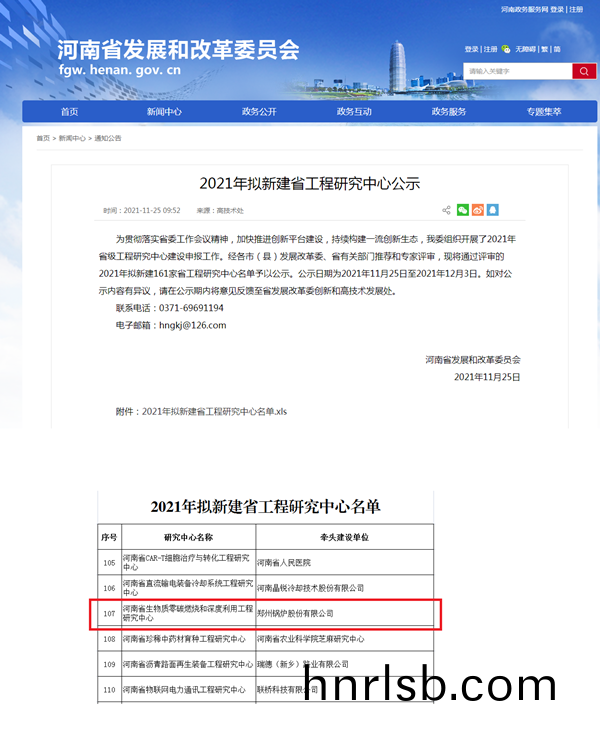Click the source text 来源:高技术处

(x=220, y=210)
